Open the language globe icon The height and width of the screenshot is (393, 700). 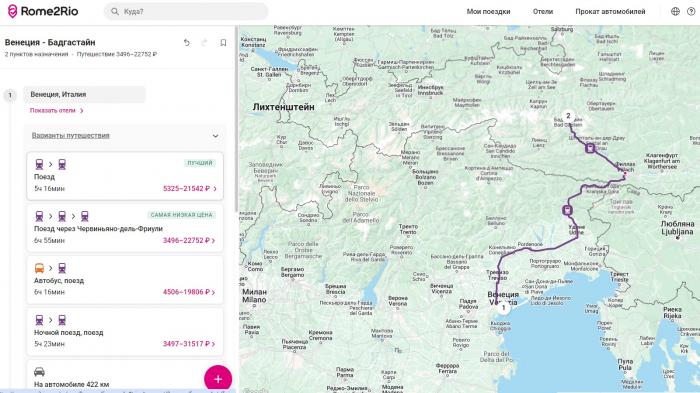(x=675, y=12)
